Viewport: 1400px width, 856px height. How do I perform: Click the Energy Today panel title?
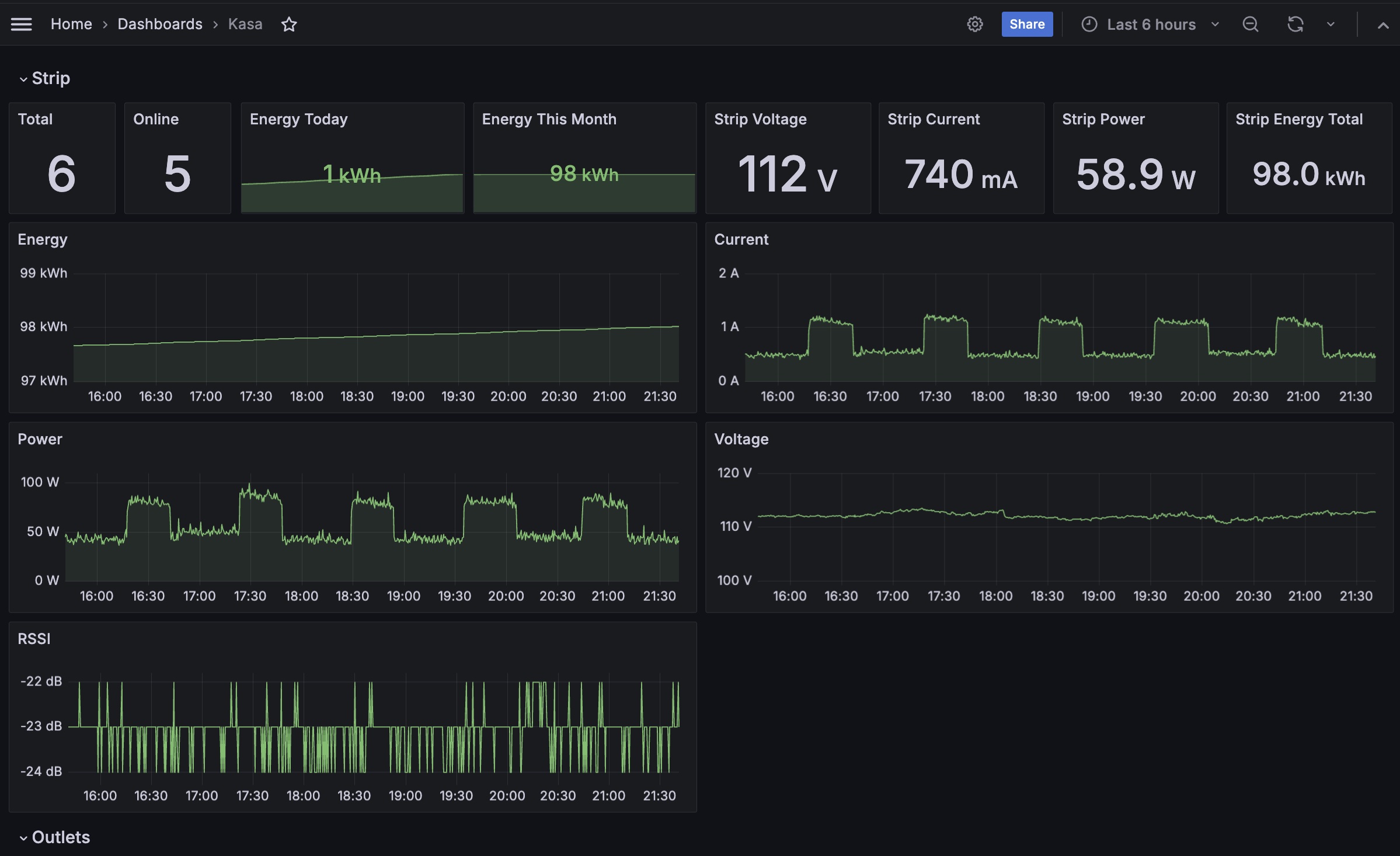click(x=298, y=119)
